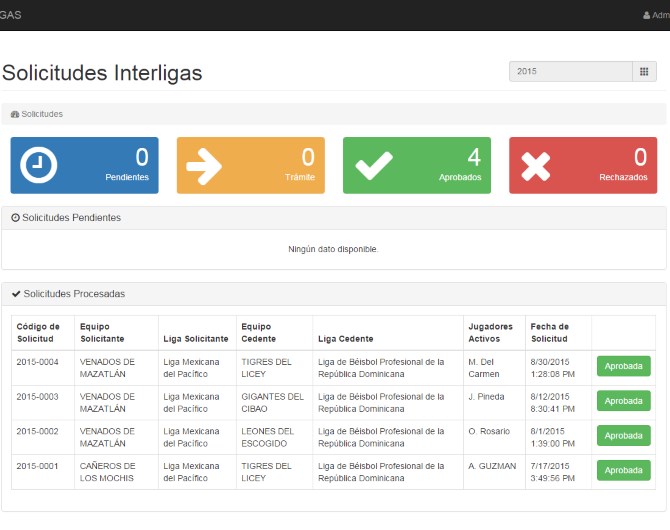Select the Trámite count label
The width and height of the screenshot is (670, 530).
coord(300,177)
